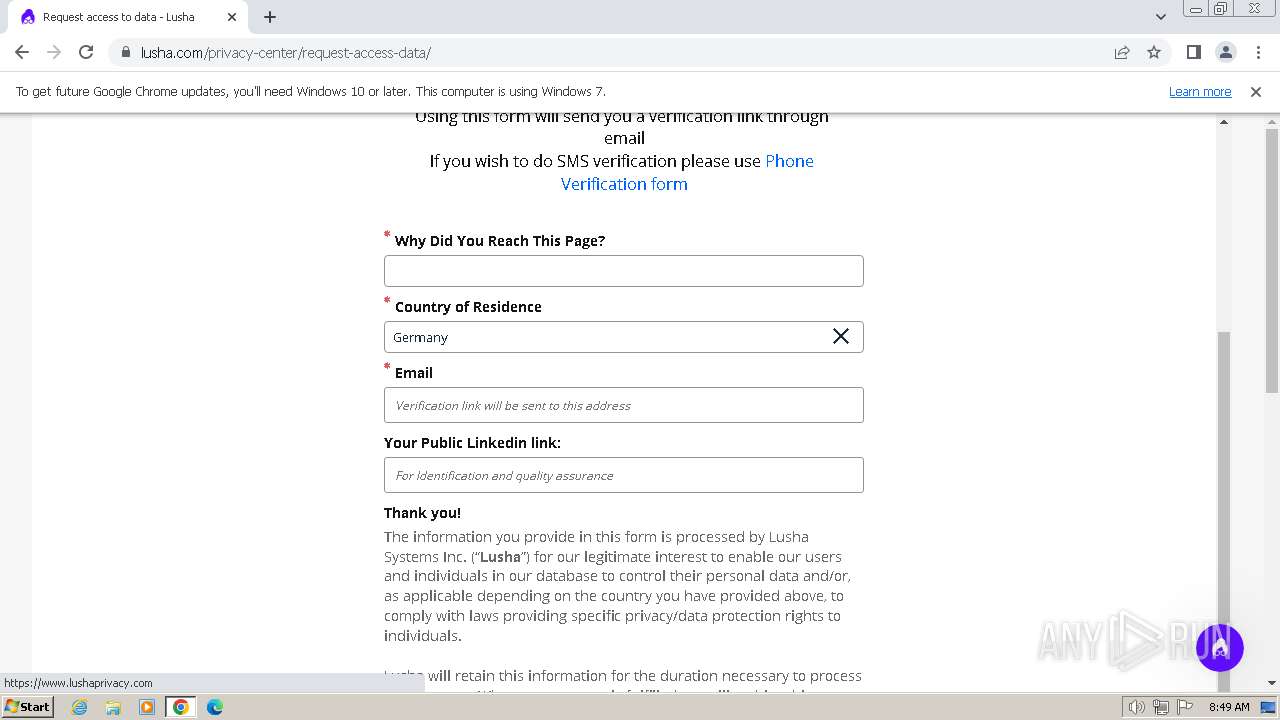Open Action Center flag in tray
Image resolution: width=1280 pixels, height=720 pixels.
tap(1185, 707)
